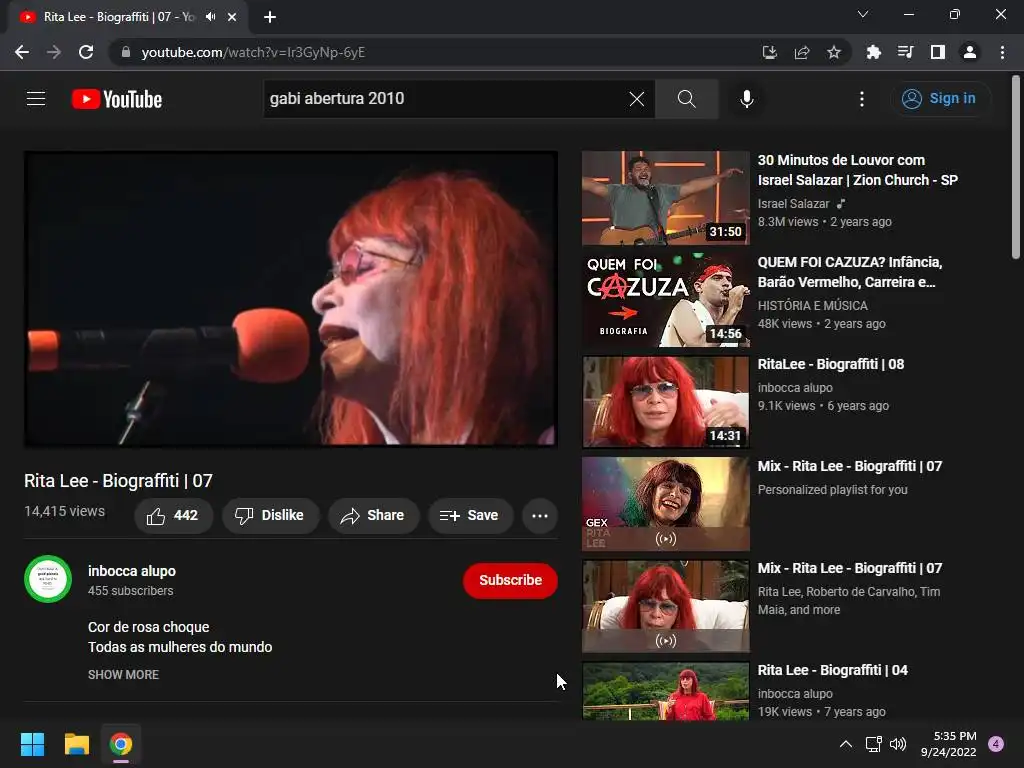Expand description with SHOW MORE
This screenshot has height=768, width=1024.
[x=123, y=675]
